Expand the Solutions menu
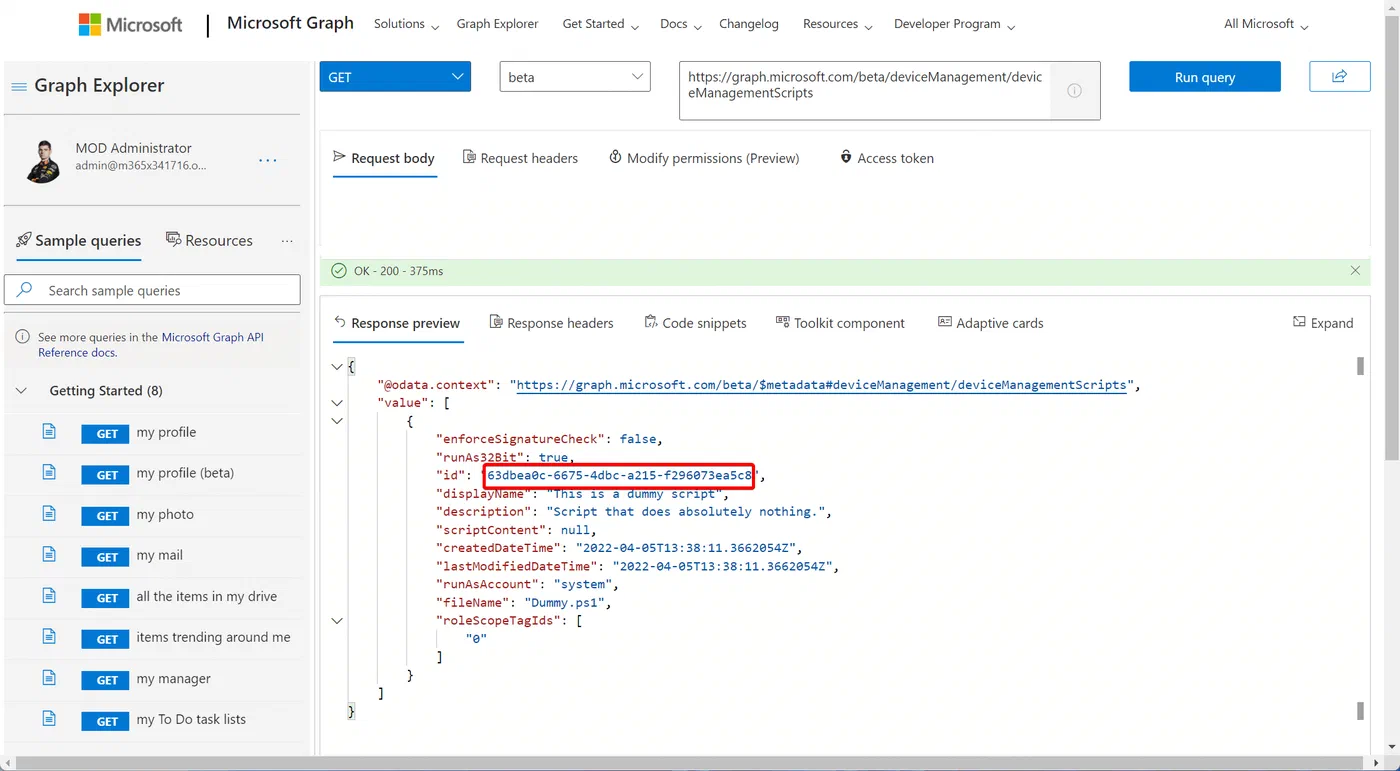This screenshot has height=771, width=1400. 406,24
